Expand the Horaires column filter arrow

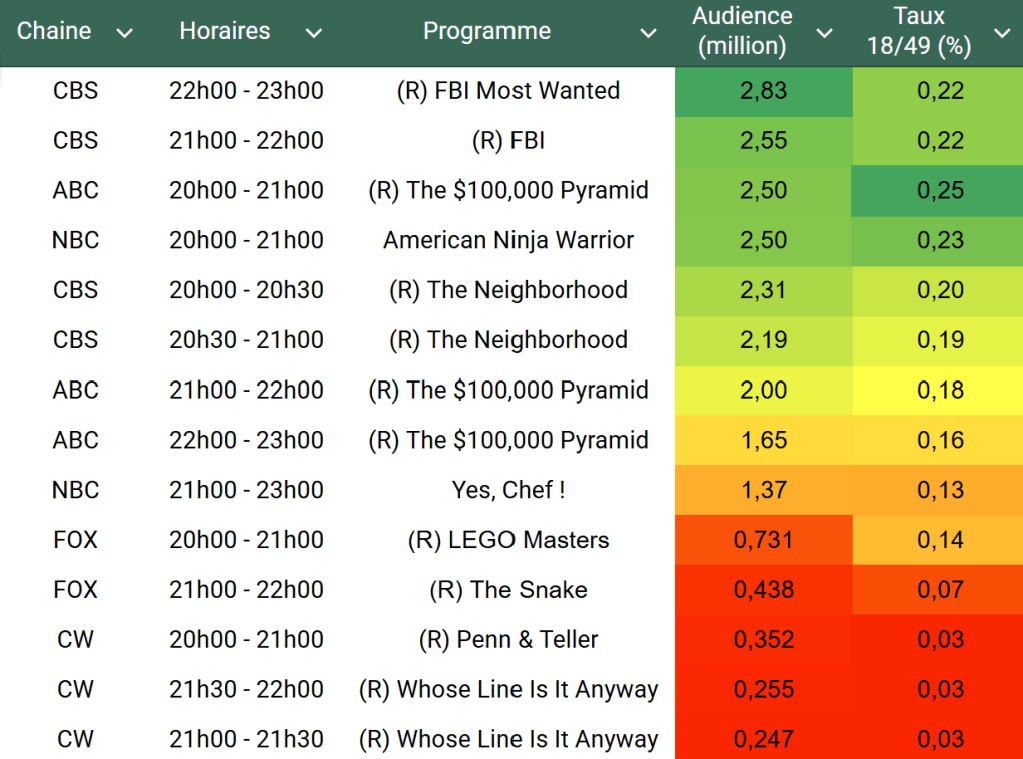click(x=313, y=34)
